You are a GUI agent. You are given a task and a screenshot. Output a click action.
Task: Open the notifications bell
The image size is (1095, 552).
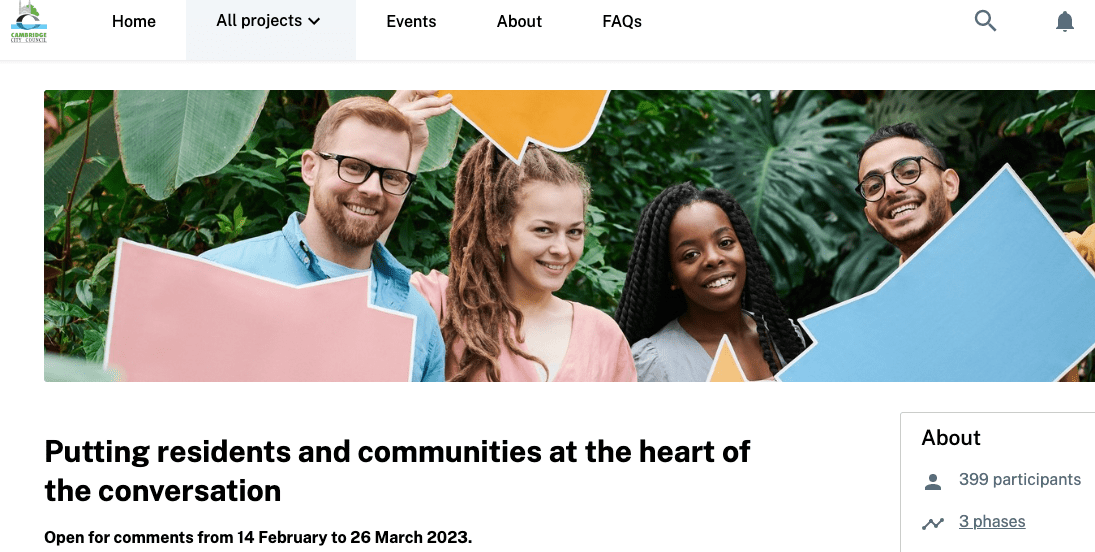coord(1065,22)
